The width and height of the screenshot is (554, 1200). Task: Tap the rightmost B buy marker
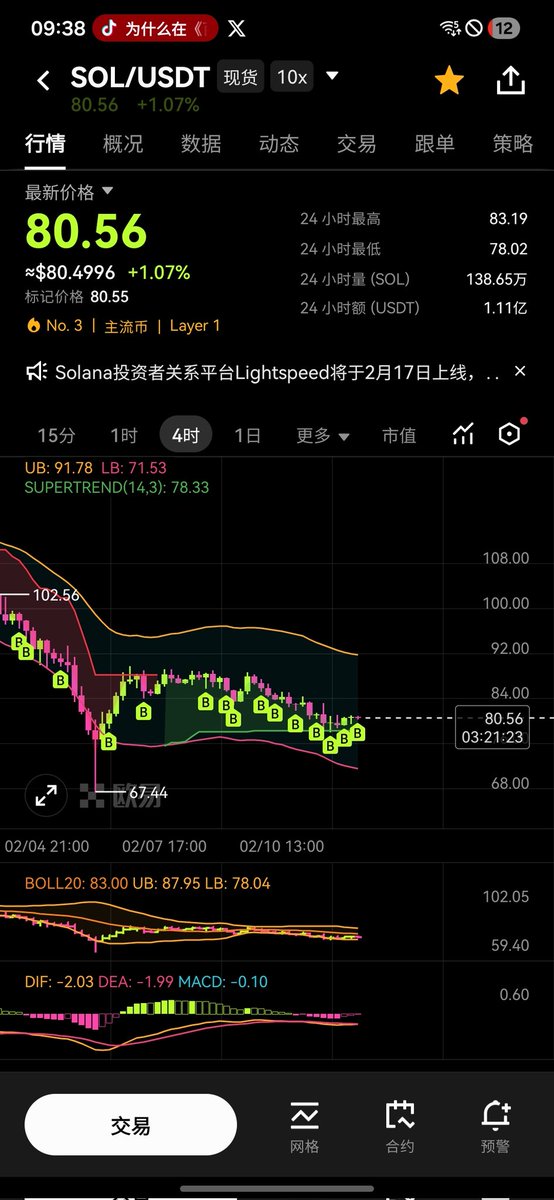click(357, 733)
